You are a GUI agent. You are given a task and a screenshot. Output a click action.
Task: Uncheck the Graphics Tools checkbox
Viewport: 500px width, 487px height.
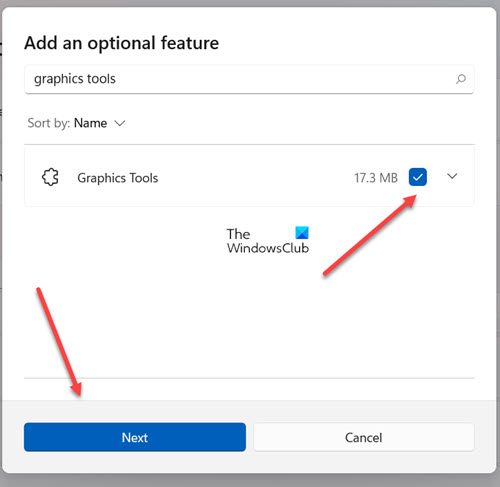[418, 177]
